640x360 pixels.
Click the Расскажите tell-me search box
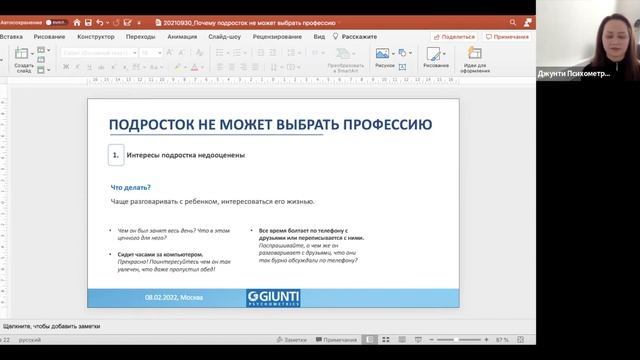tap(355, 37)
